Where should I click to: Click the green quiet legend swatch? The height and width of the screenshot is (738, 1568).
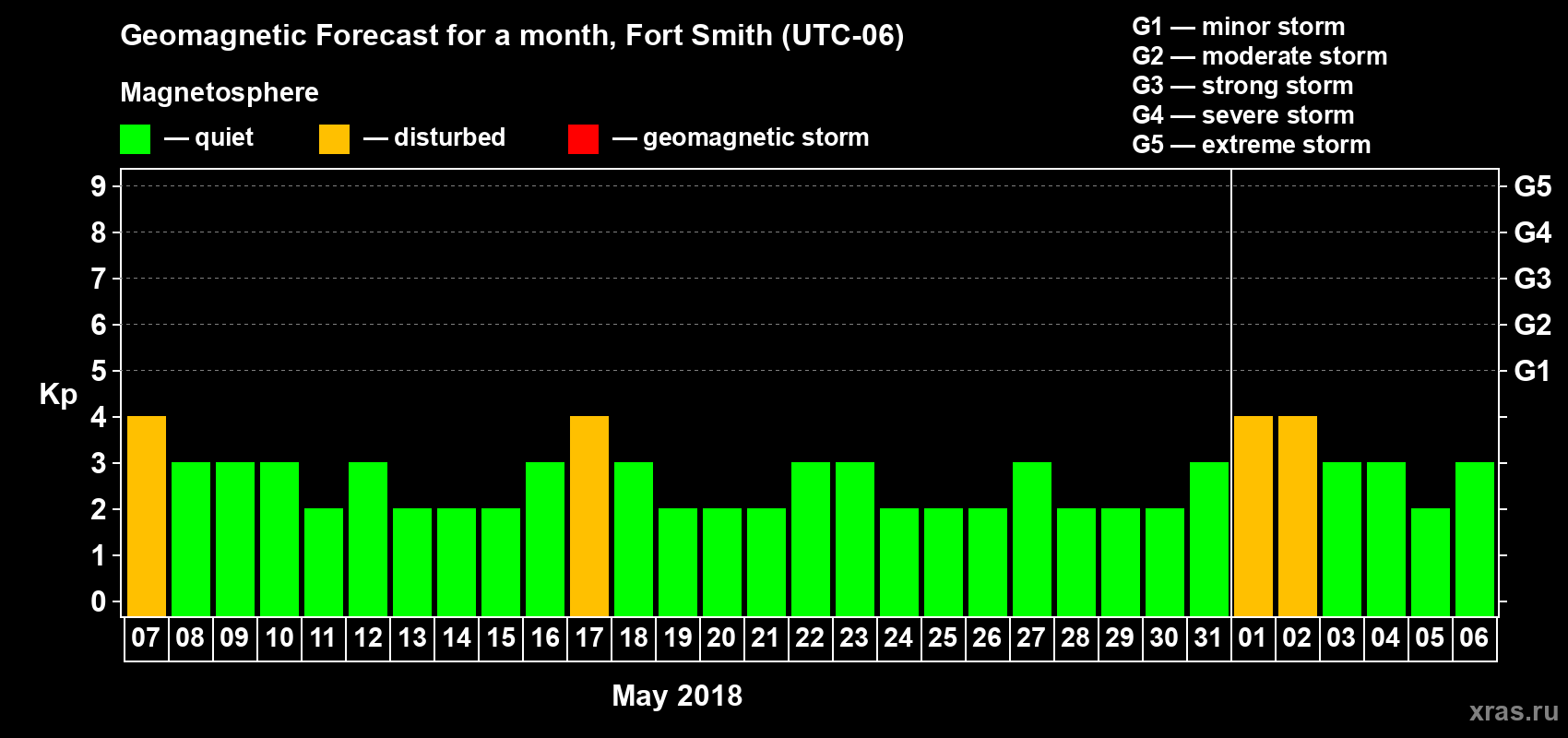coord(135,139)
